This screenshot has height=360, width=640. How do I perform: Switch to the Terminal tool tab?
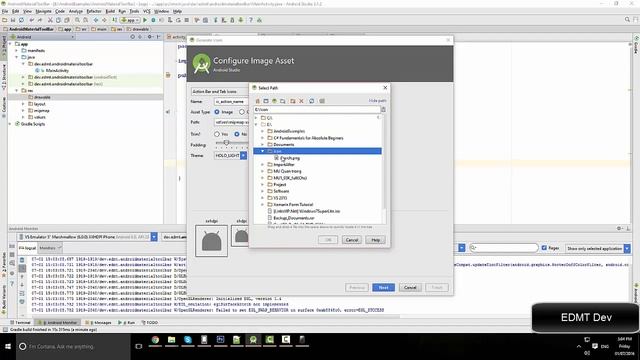click(x=21, y=322)
